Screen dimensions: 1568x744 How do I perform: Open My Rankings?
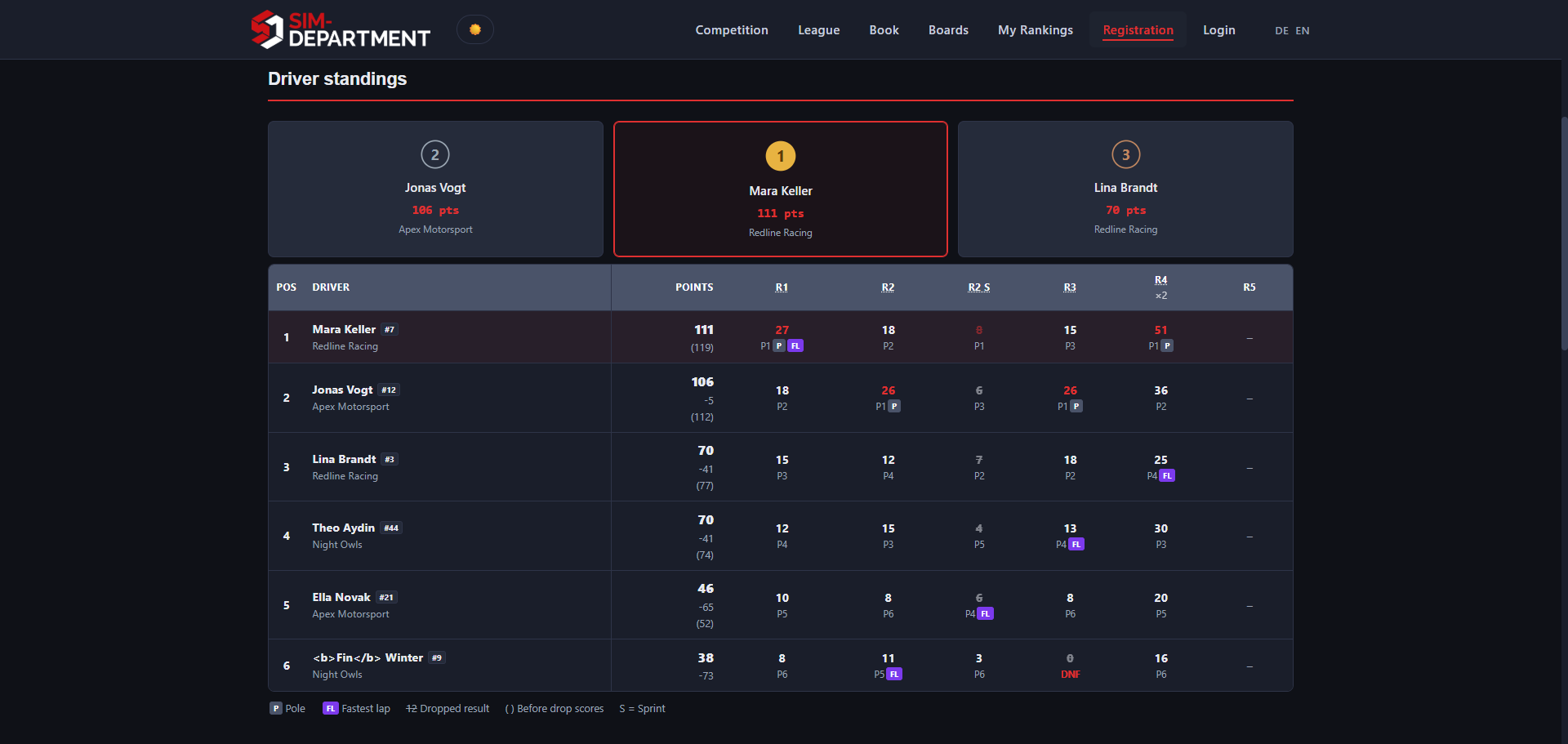tap(1036, 30)
